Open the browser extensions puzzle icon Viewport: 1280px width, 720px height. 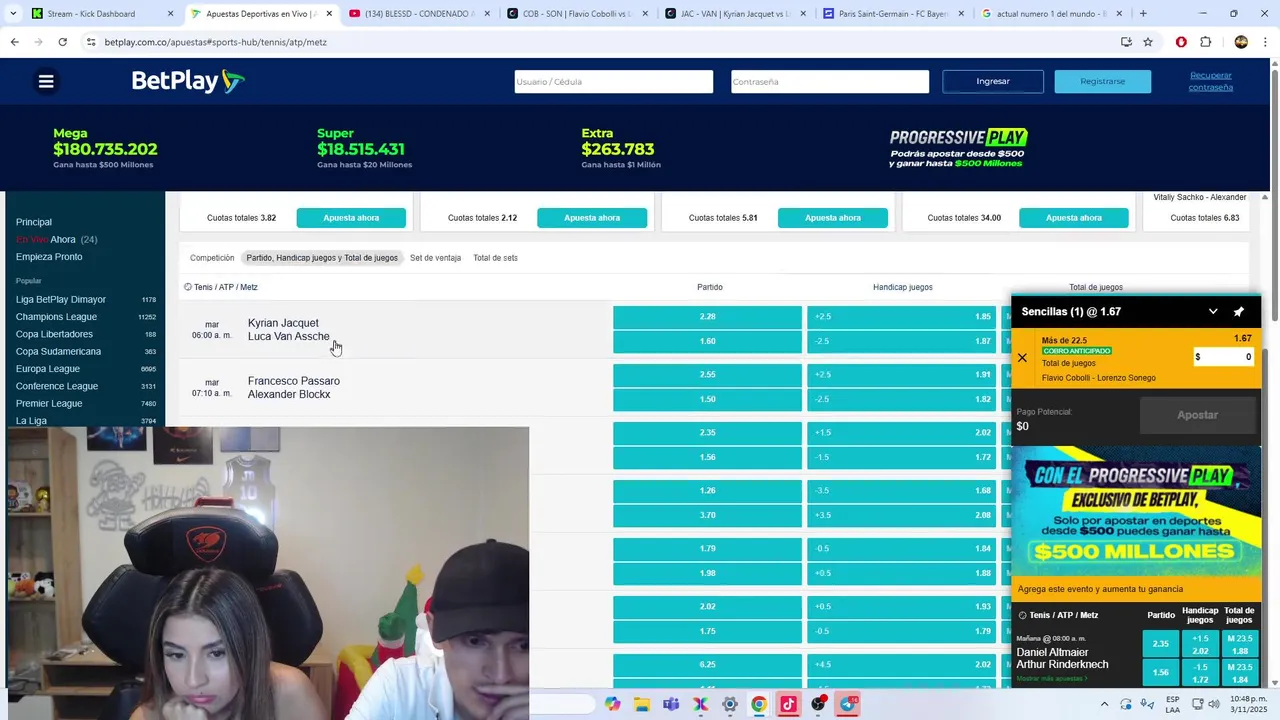point(1205,42)
